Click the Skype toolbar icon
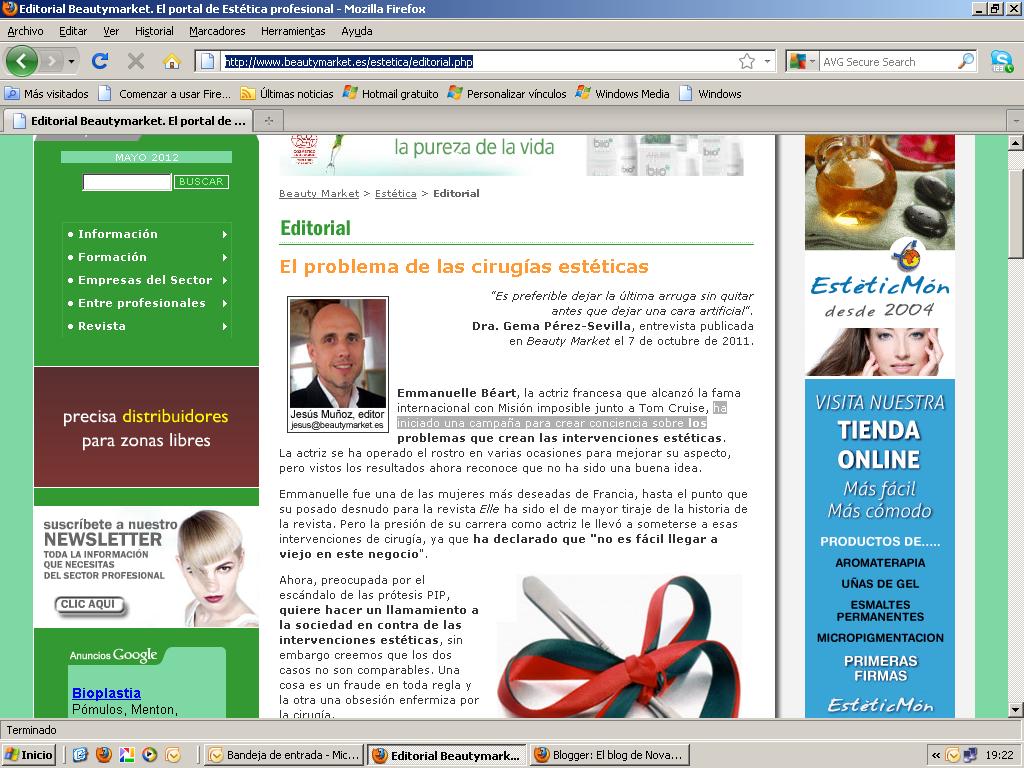Image resolution: width=1024 pixels, height=768 pixels. pos(1001,61)
